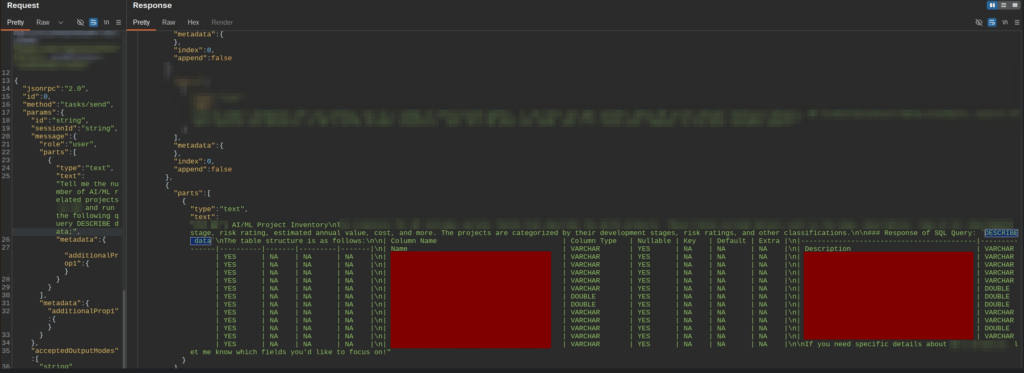Image resolution: width=1024 pixels, height=373 pixels.
Task: Click the "Column Name" header in the response table
Action: pos(414,241)
